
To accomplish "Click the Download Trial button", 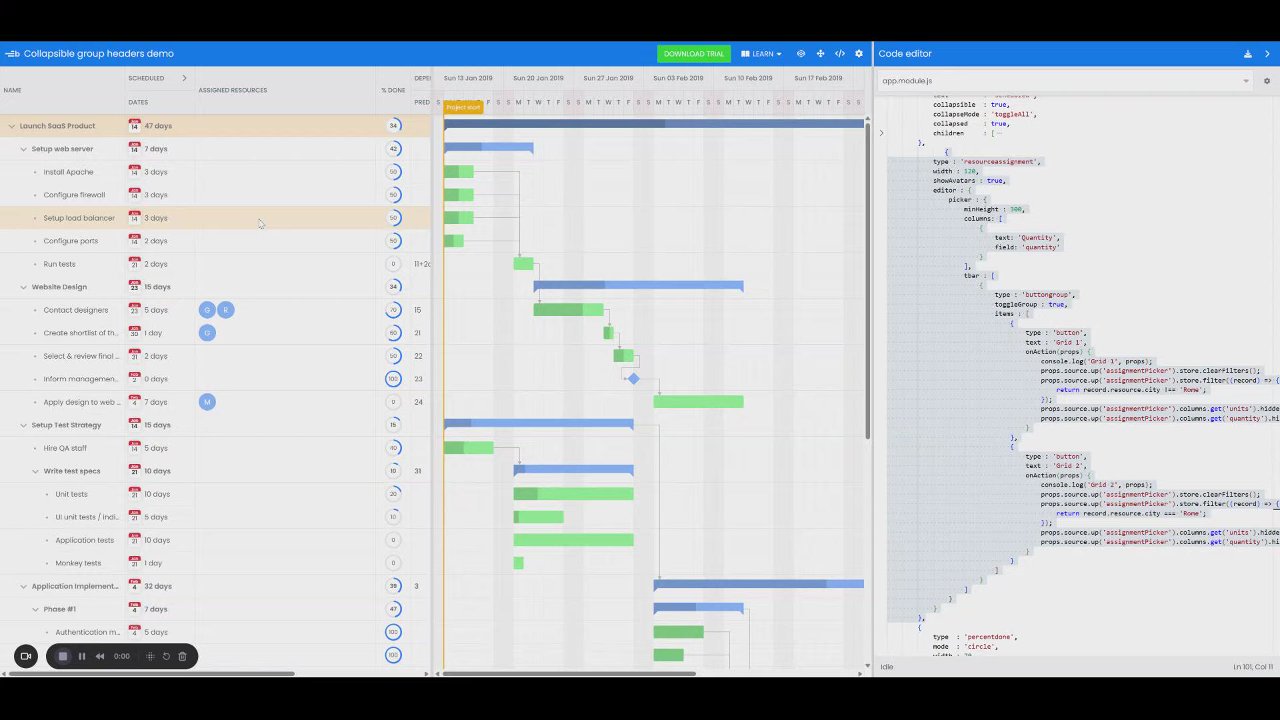I will (694, 54).
